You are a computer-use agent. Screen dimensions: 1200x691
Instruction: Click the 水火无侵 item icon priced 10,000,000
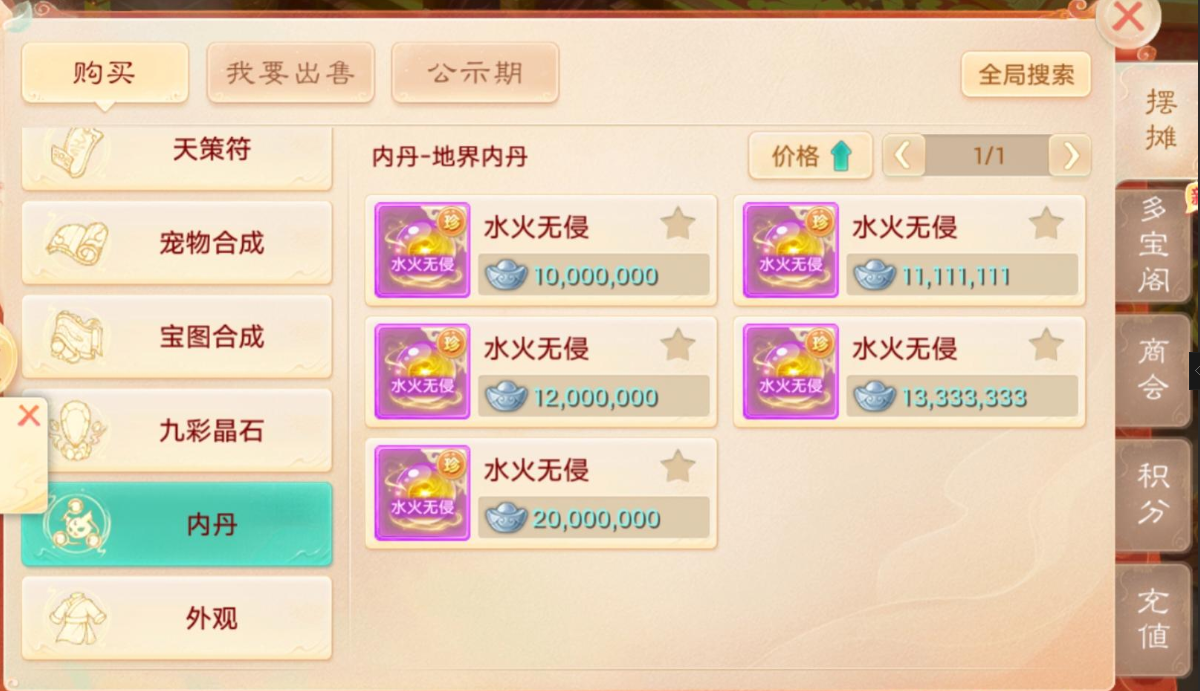(422, 250)
